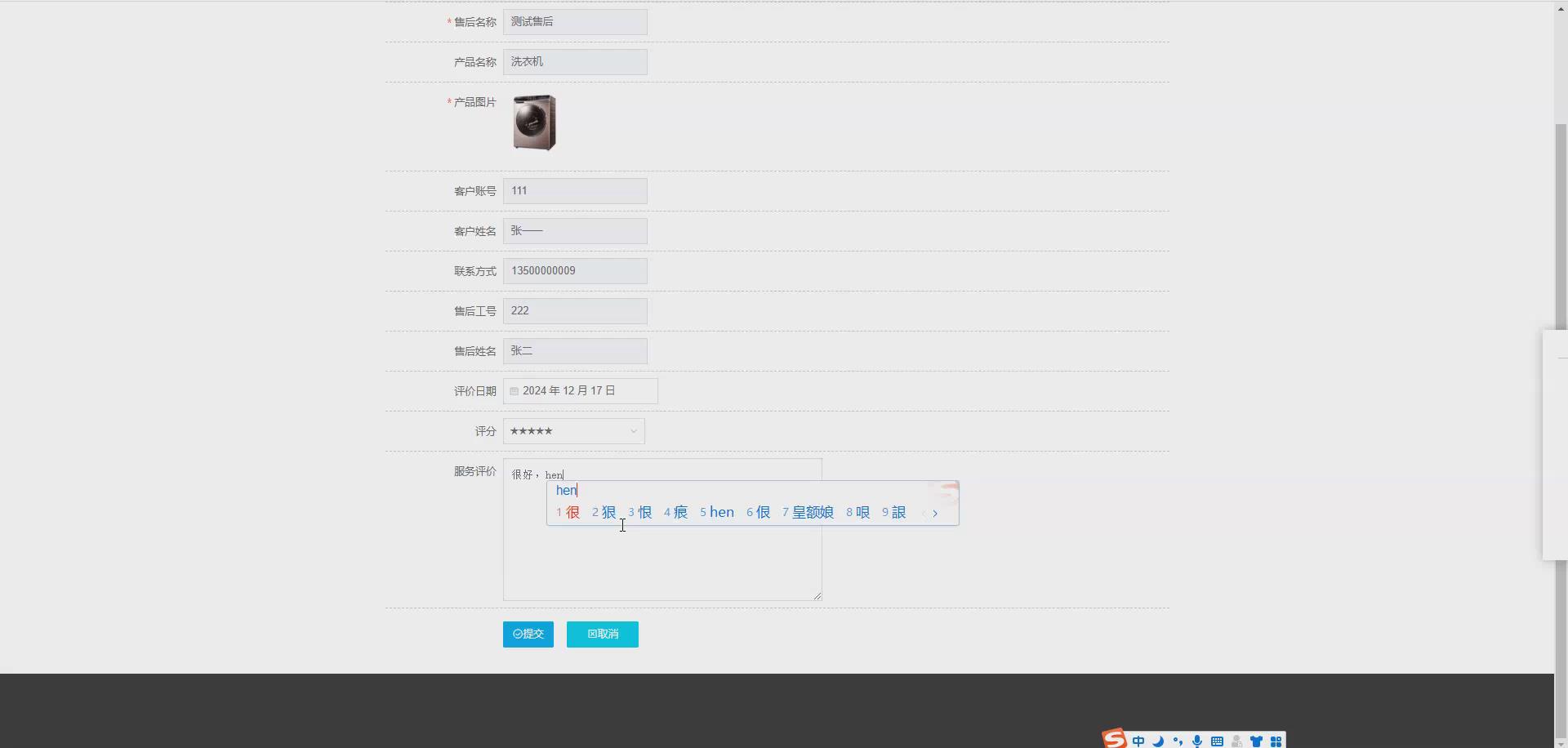Viewport: 1568px width, 748px height.
Task: Click the 评分 label
Action: coord(486,431)
